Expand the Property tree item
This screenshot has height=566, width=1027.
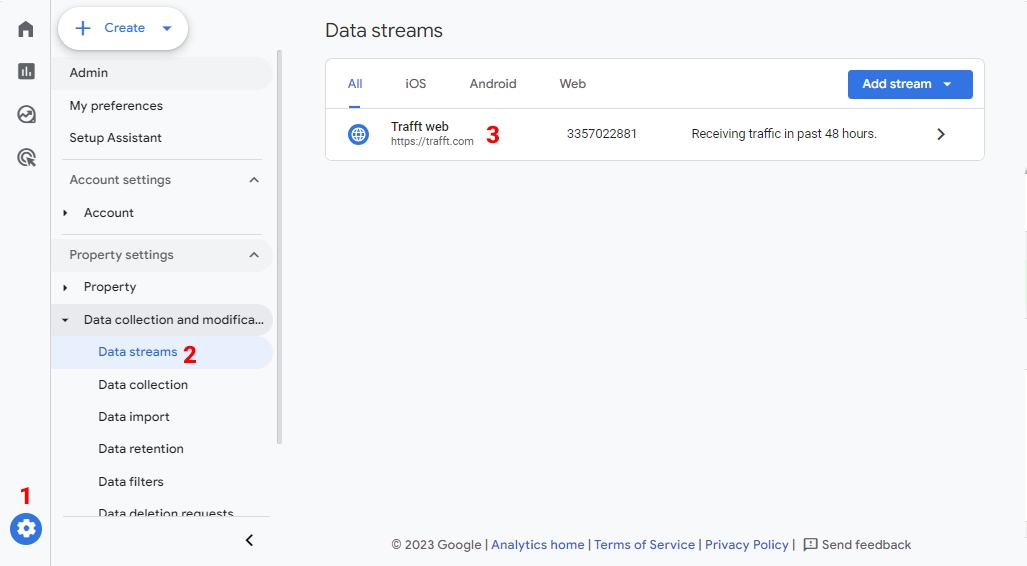[x=66, y=287]
